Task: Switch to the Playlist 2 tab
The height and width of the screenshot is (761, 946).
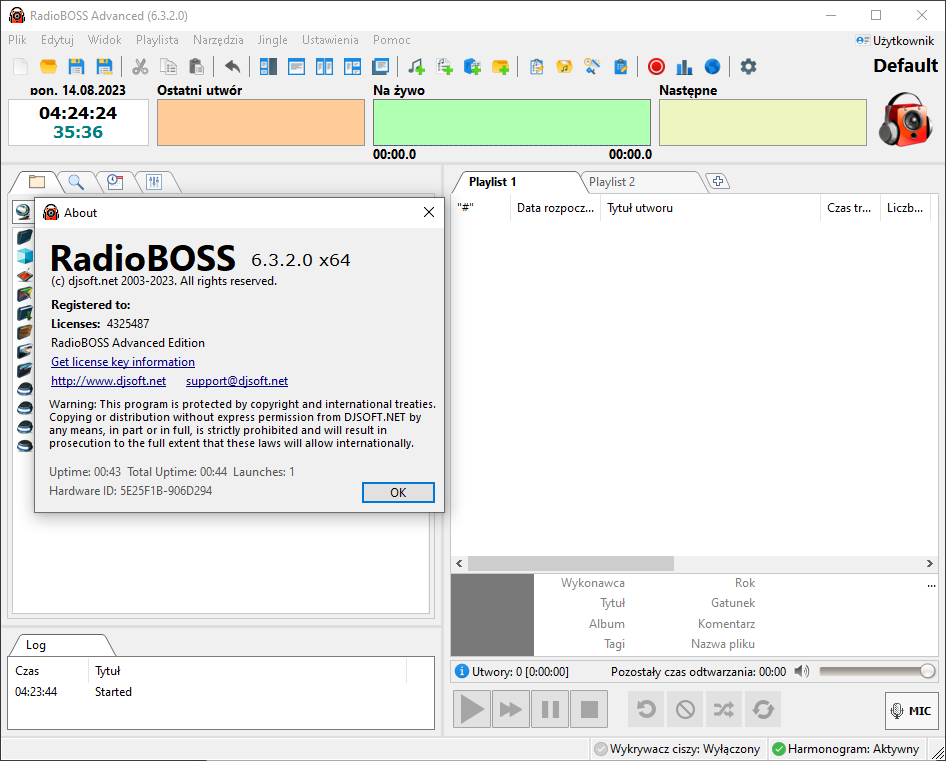Action: 641,182
